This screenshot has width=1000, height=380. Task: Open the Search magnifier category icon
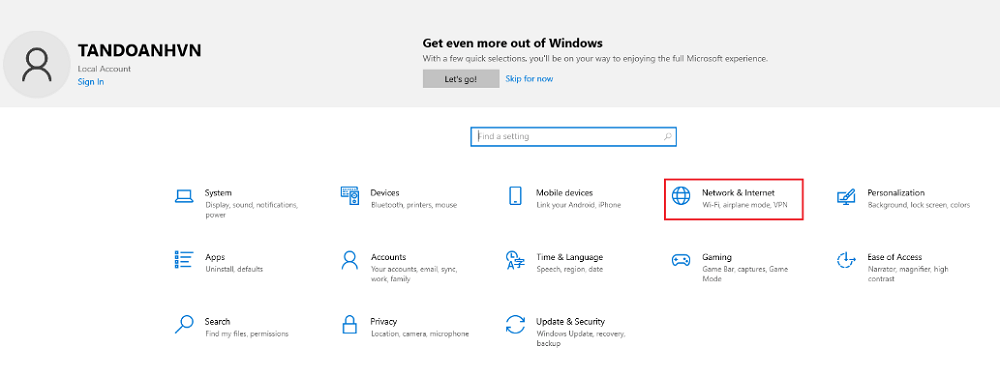[184, 324]
